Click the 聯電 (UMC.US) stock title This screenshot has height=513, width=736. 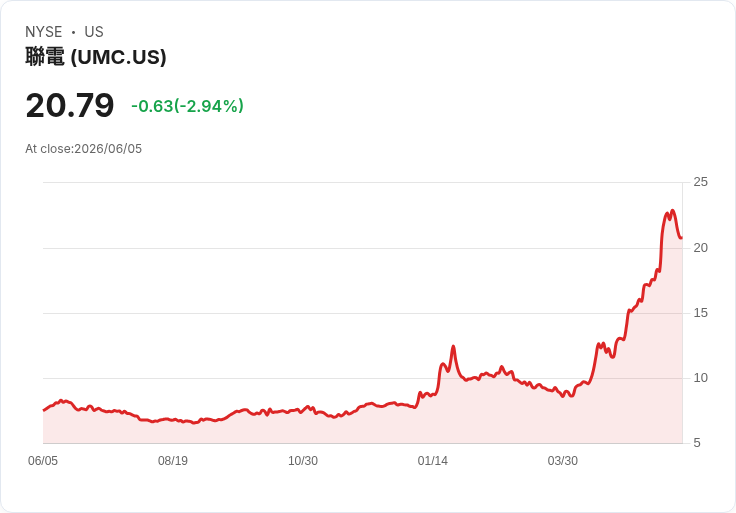pos(96,57)
